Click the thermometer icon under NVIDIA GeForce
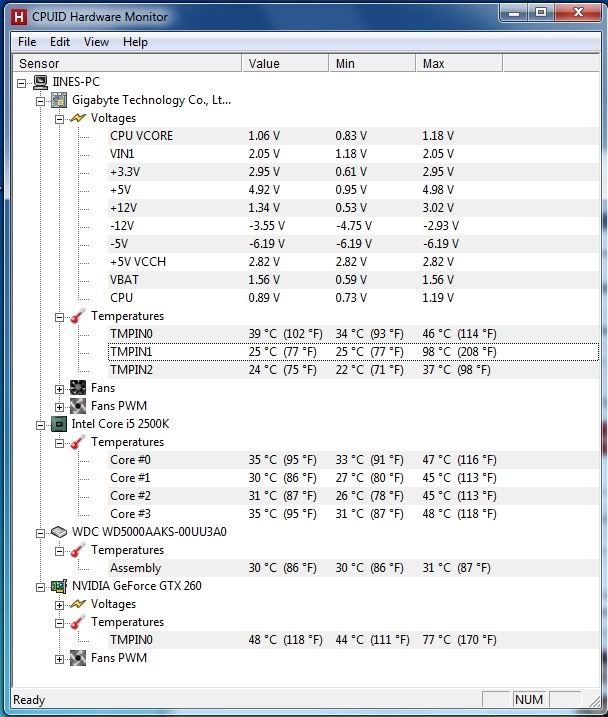This screenshot has width=608, height=717. 78,622
